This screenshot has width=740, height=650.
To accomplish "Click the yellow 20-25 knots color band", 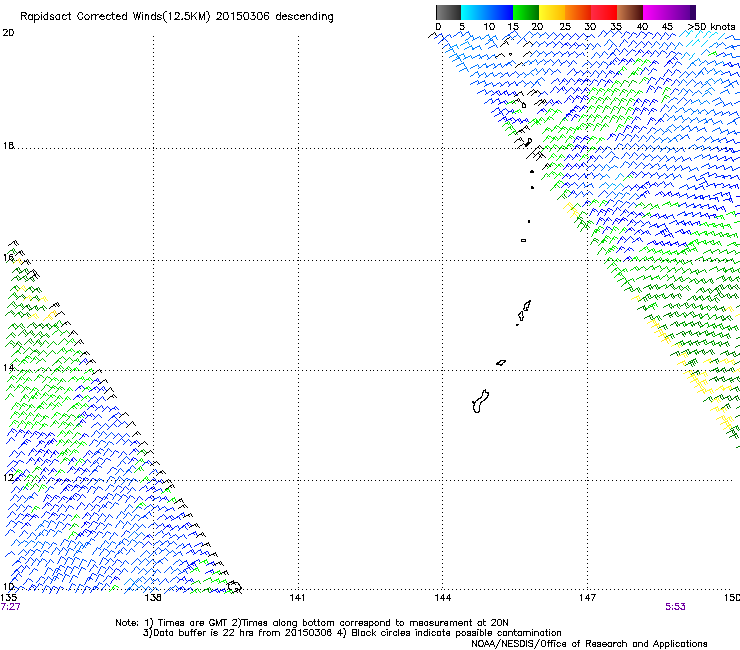I will click(x=552, y=12).
